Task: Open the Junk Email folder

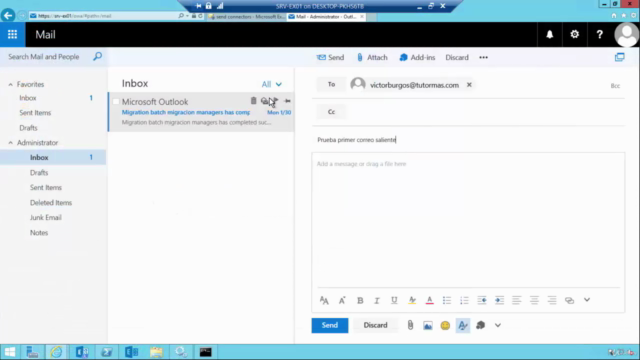Action: 45,218
